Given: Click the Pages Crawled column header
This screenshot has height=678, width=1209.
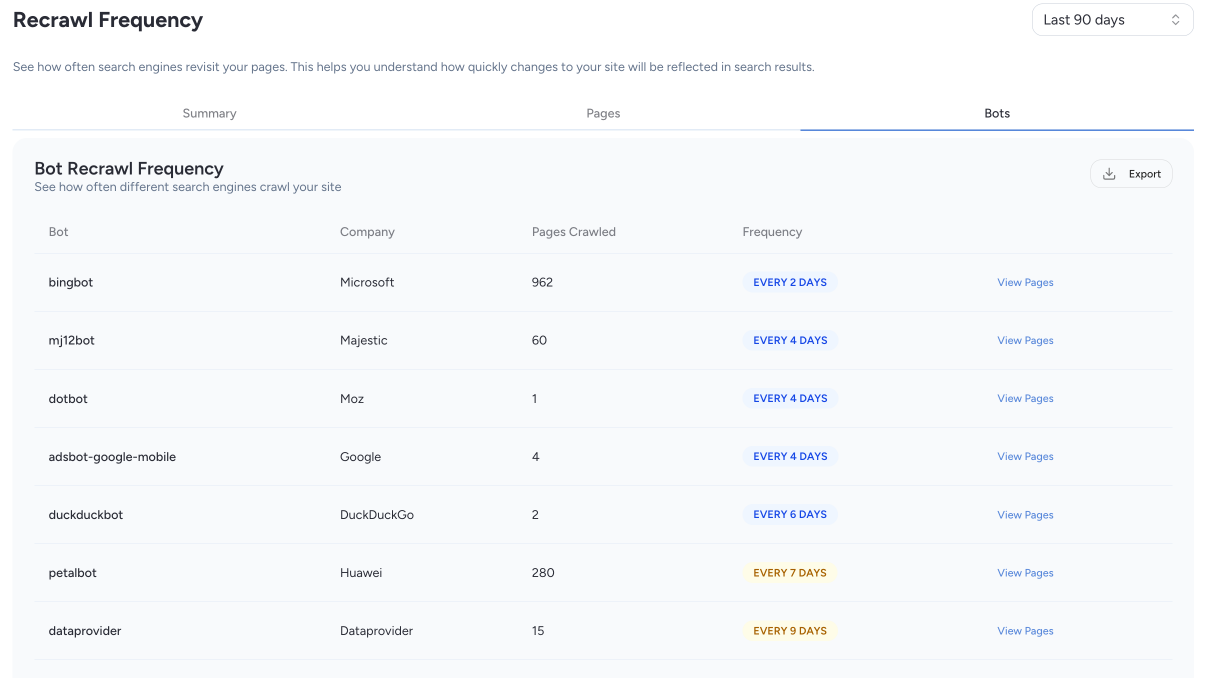Looking at the screenshot, I should [573, 232].
